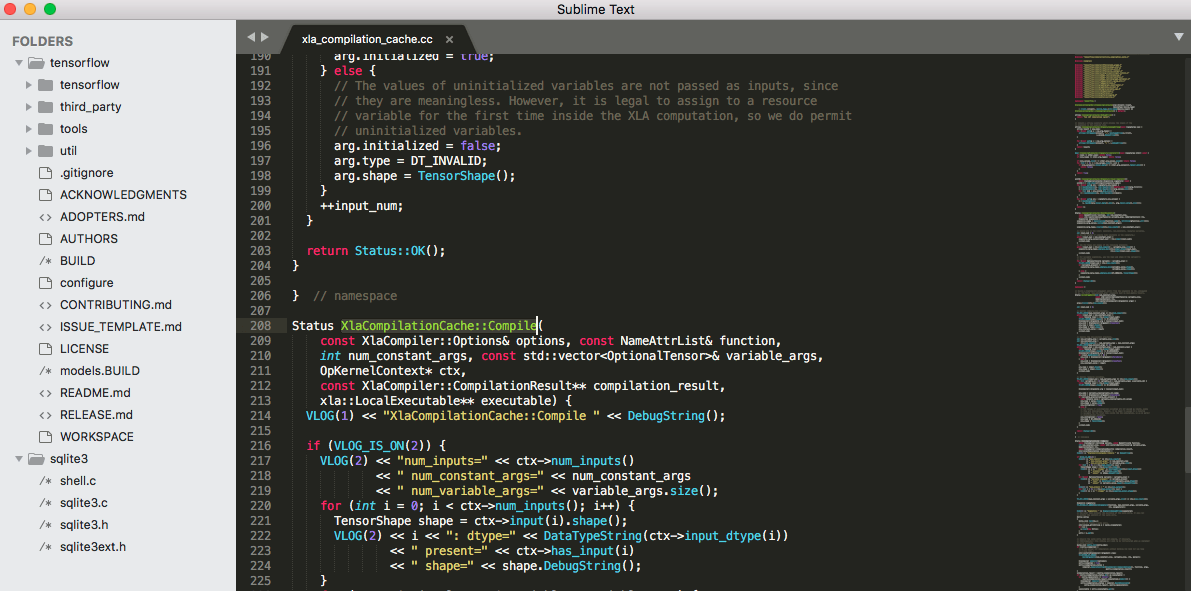The height and width of the screenshot is (591, 1191).
Task: Expand the nested tensorflow subfolder
Action: point(29,84)
